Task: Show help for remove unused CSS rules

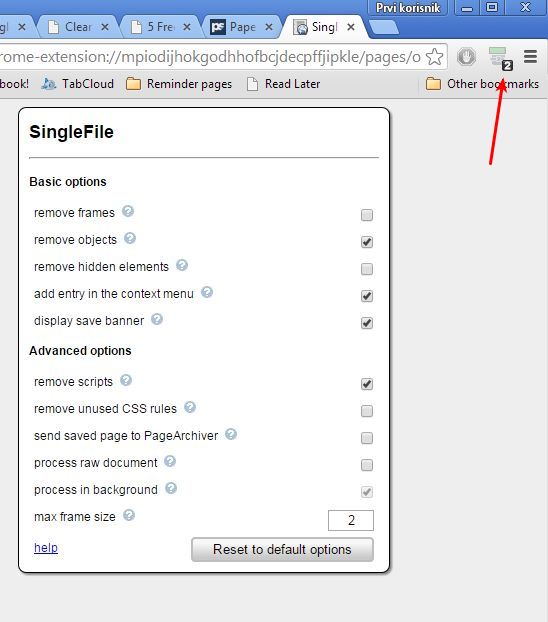Action: (190, 407)
